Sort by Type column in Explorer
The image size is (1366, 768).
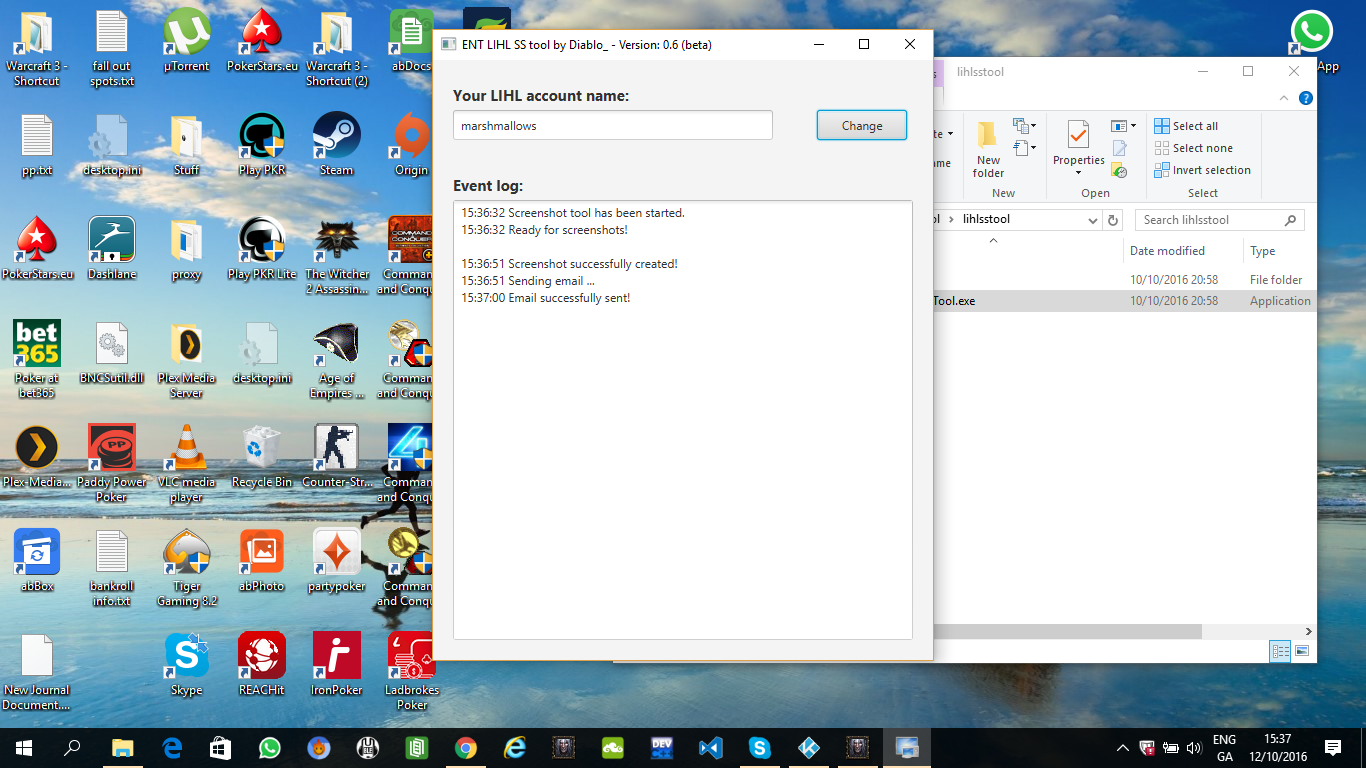[x=1262, y=251]
